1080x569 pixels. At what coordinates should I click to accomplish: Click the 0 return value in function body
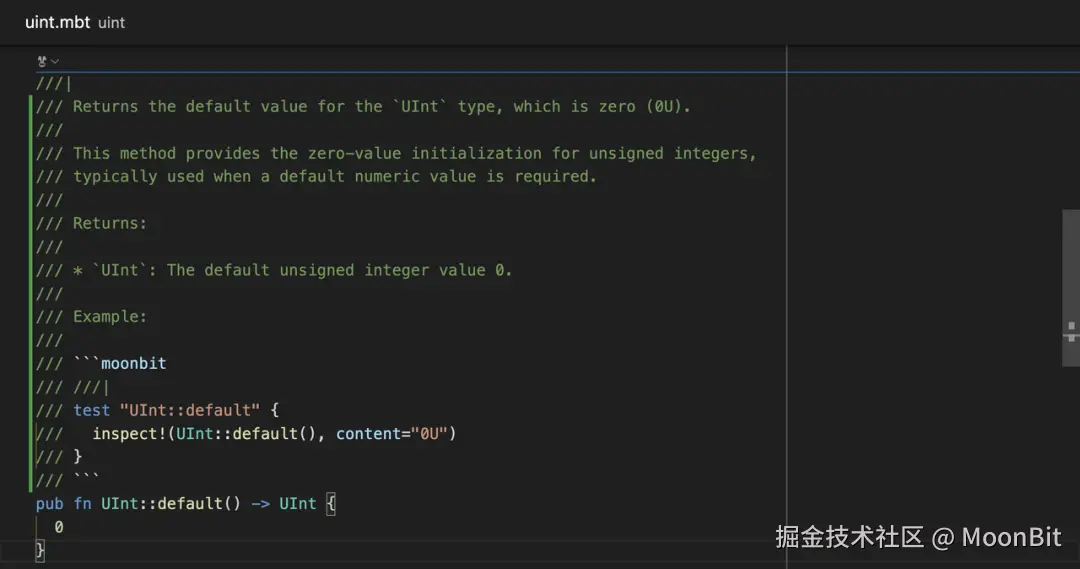(59, 526)
